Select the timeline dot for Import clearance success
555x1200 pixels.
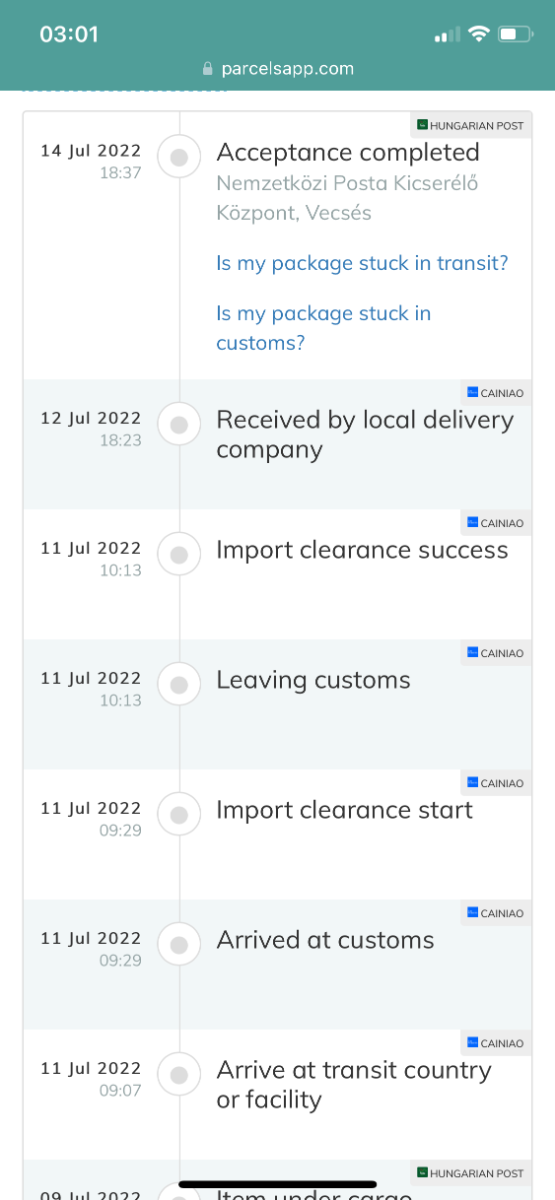pos(179,555)
